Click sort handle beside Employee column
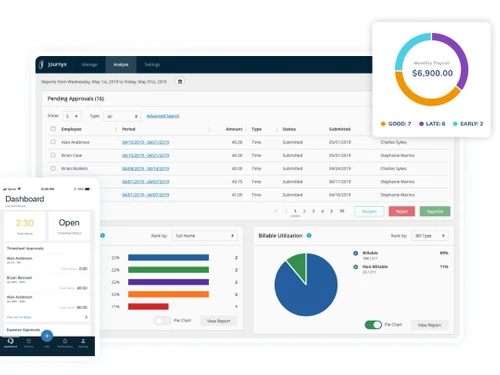 coord(116,129)
